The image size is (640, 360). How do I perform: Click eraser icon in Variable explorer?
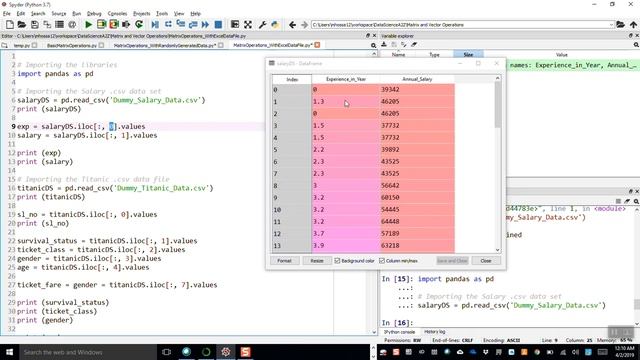414,44
